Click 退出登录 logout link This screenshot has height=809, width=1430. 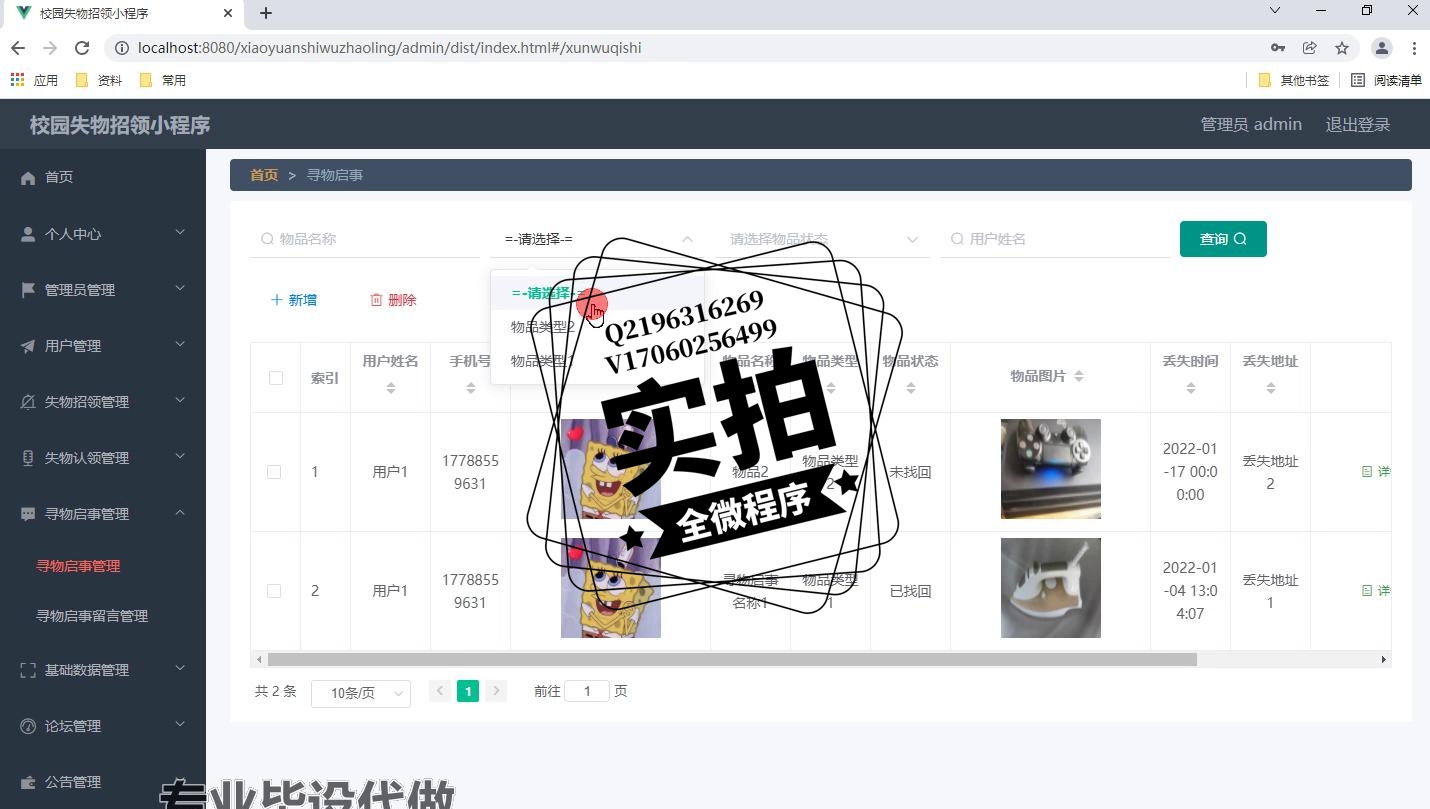(1358, 124)
